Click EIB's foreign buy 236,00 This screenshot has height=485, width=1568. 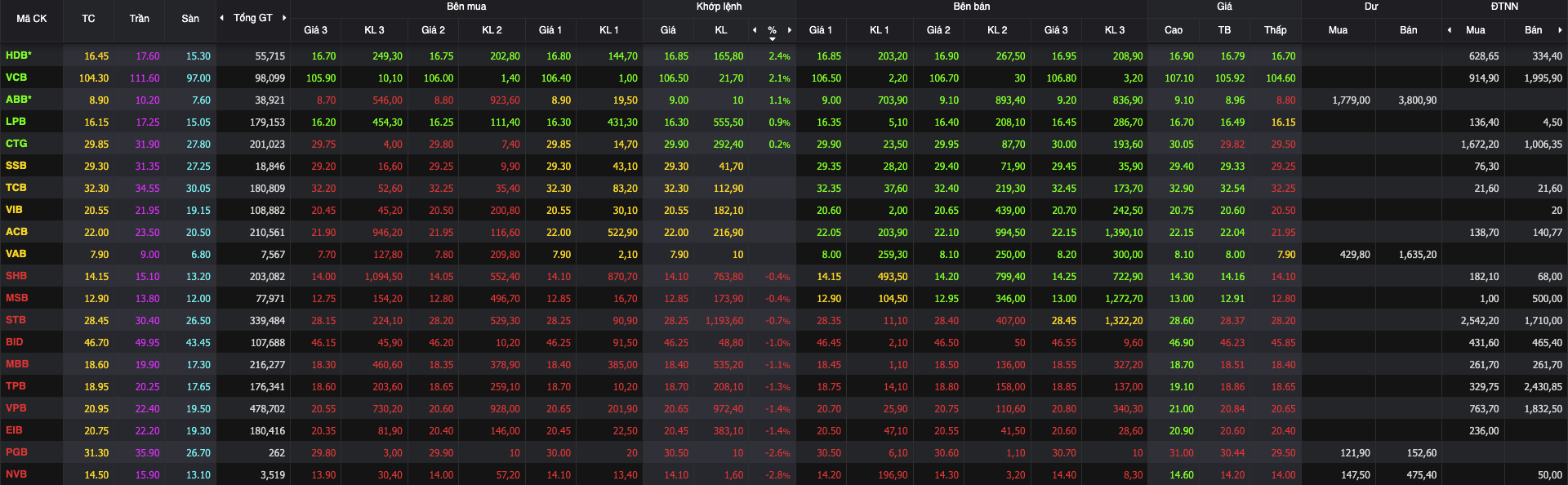[1484, 431]
